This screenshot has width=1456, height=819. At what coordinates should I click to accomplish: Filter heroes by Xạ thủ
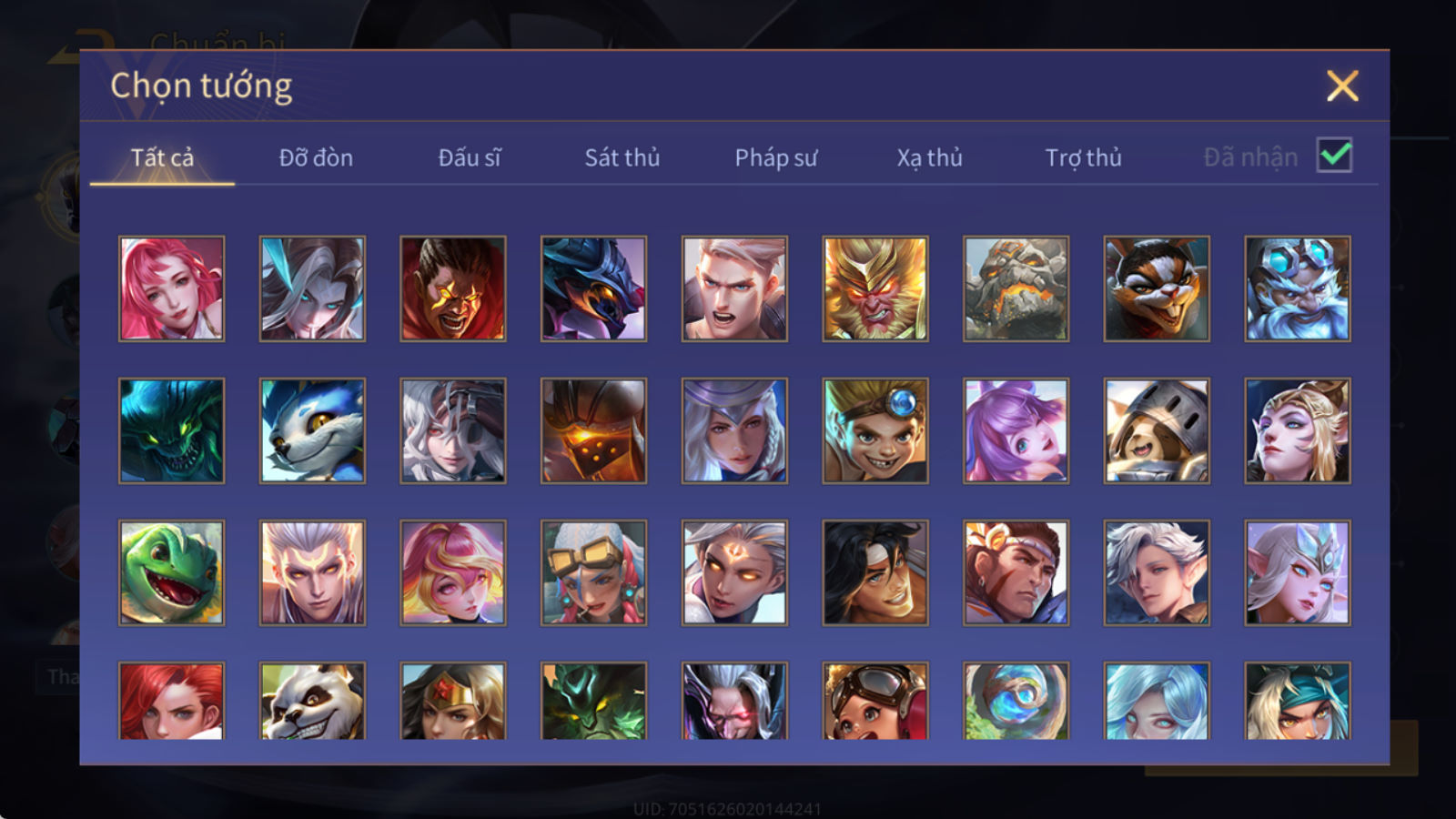pyautogui.click(x=929, y=157)
